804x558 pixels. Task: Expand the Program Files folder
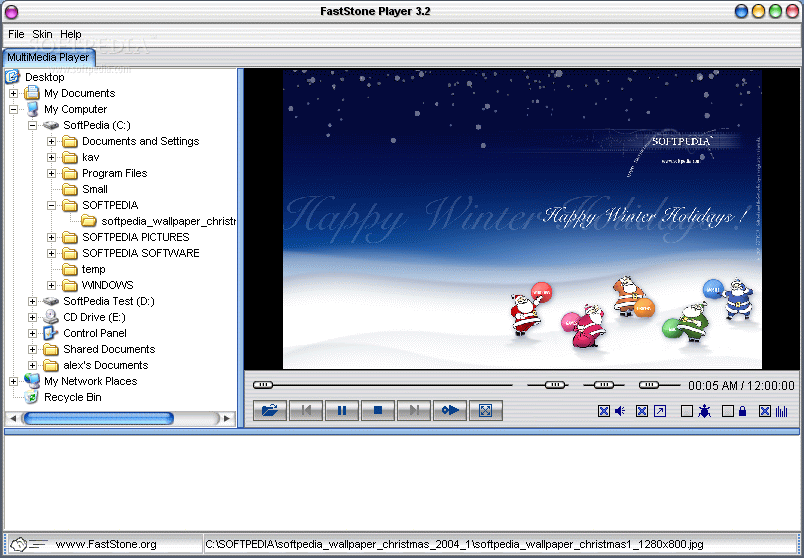tap(51, 173)
